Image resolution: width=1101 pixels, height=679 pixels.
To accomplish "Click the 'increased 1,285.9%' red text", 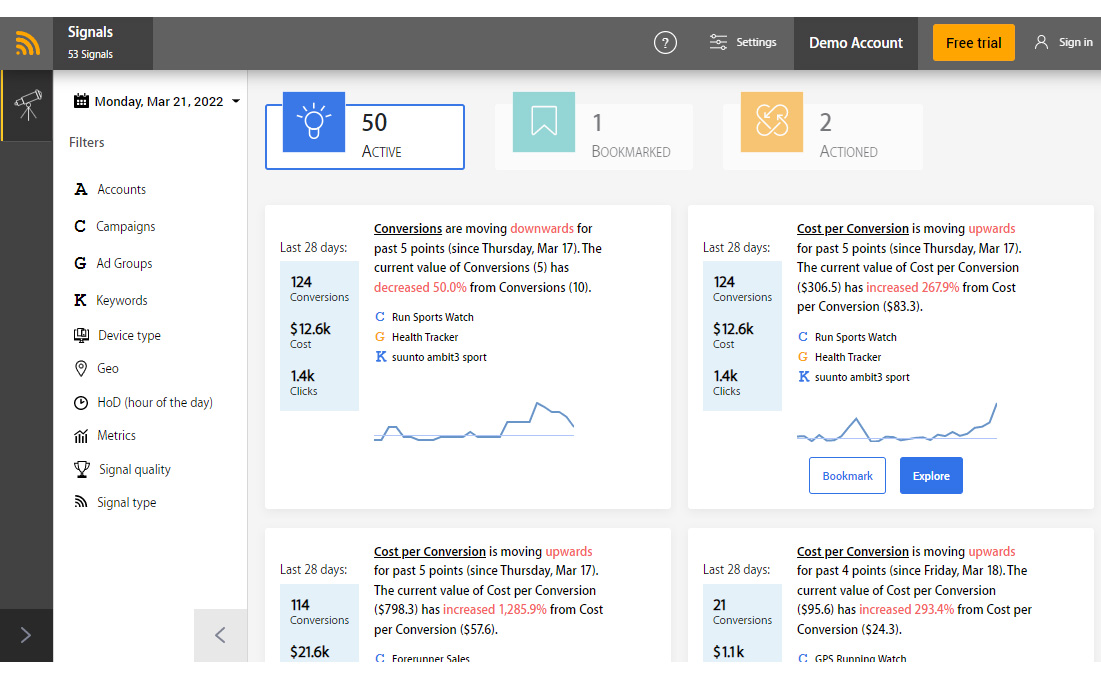I will tap(494, 609).
